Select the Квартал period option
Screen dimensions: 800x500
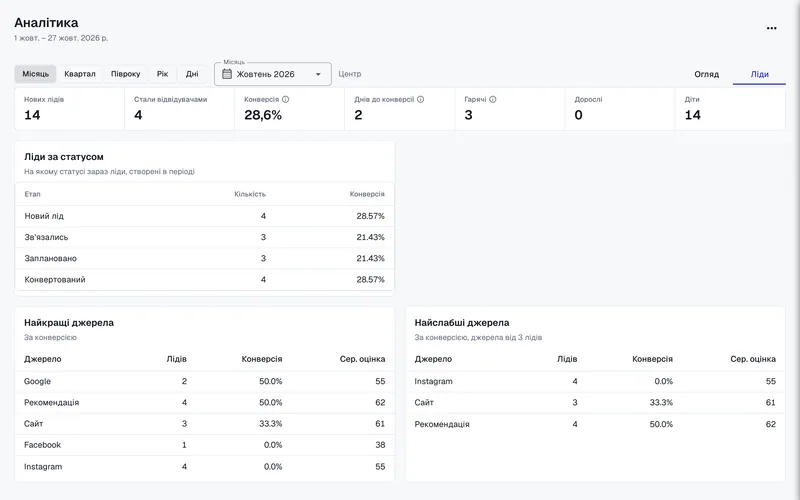click(80, 74)
